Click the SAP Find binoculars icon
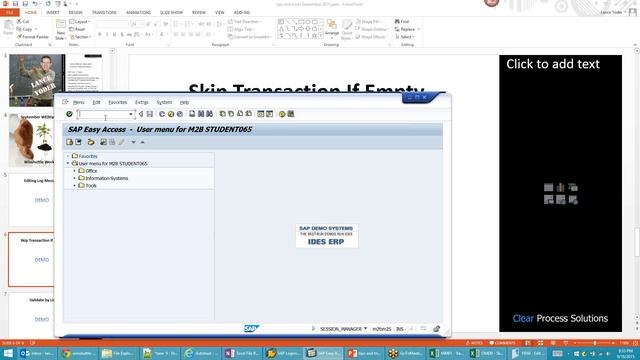The width and height of the screenshot is (640, 360). coord(201,114)
